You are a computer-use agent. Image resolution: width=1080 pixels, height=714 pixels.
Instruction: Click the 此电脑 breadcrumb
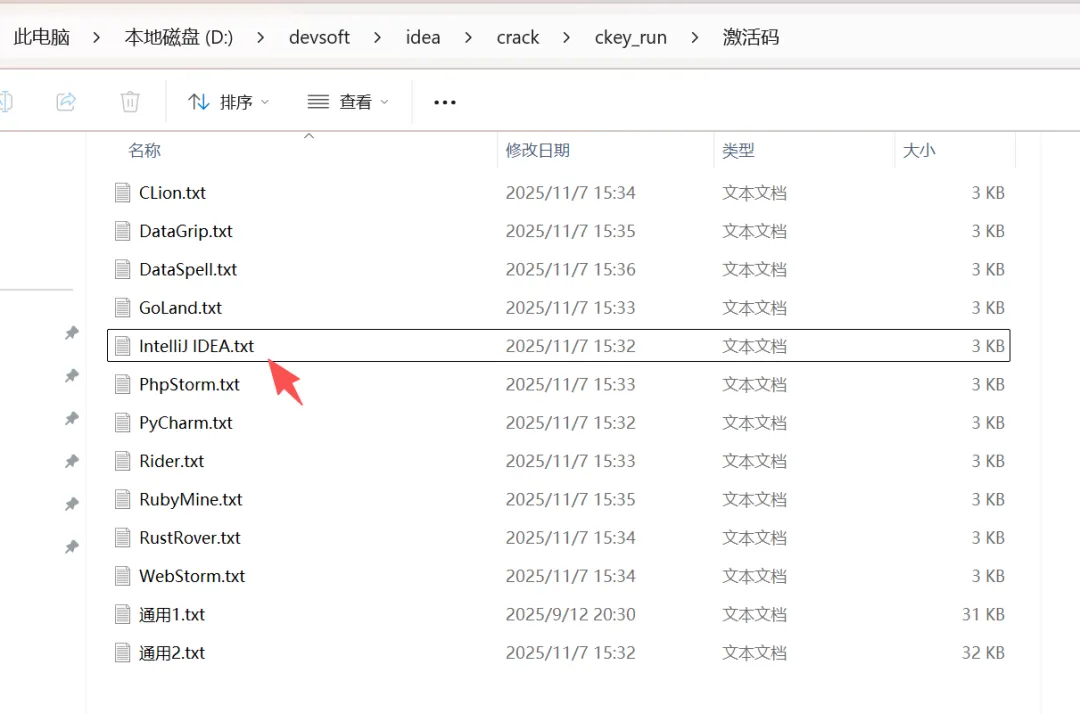pyautogui.click(x=41, y=37)
